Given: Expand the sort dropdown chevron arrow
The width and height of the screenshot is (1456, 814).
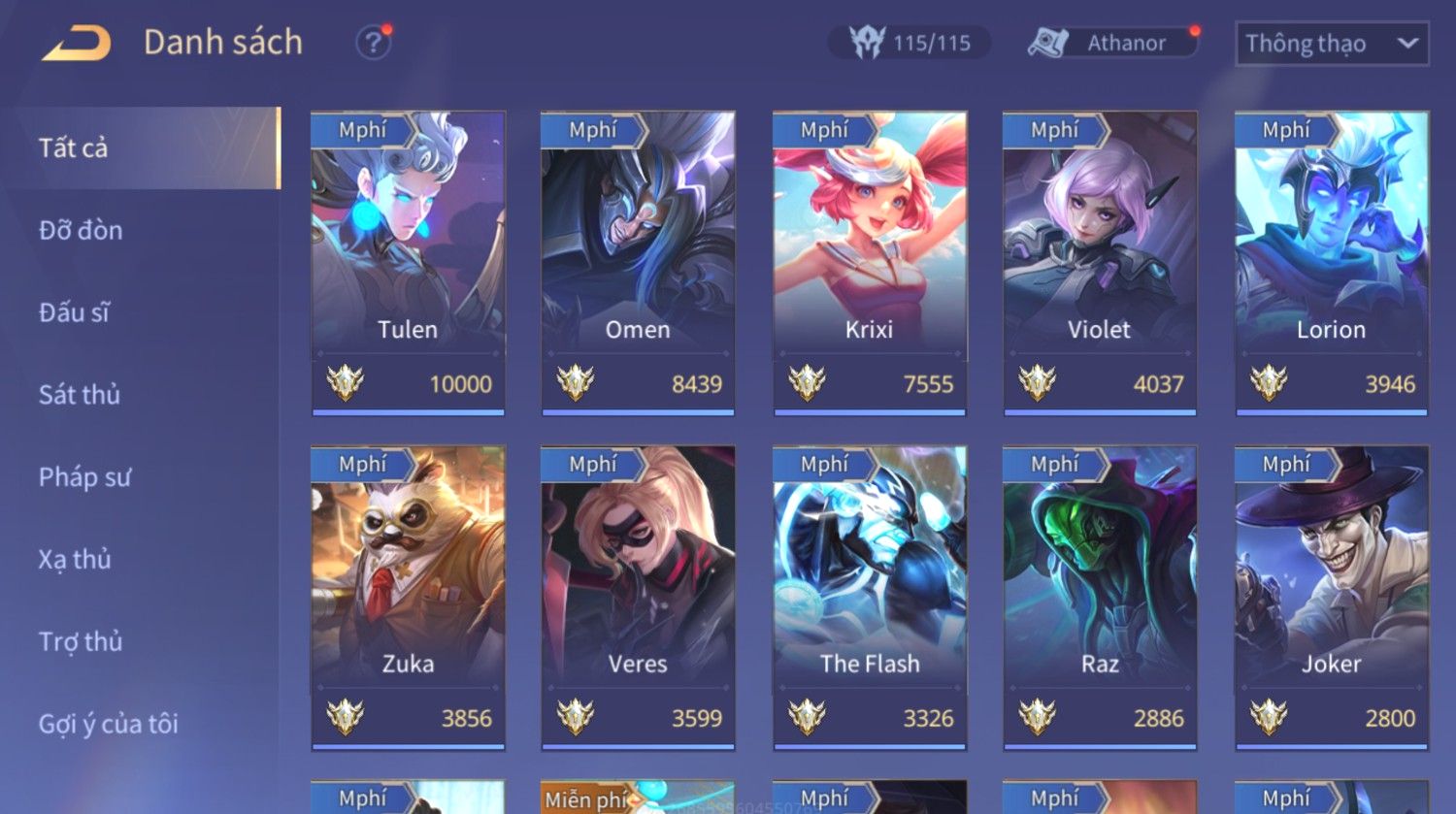Looking at the screenshot, I should point(1407,44).
